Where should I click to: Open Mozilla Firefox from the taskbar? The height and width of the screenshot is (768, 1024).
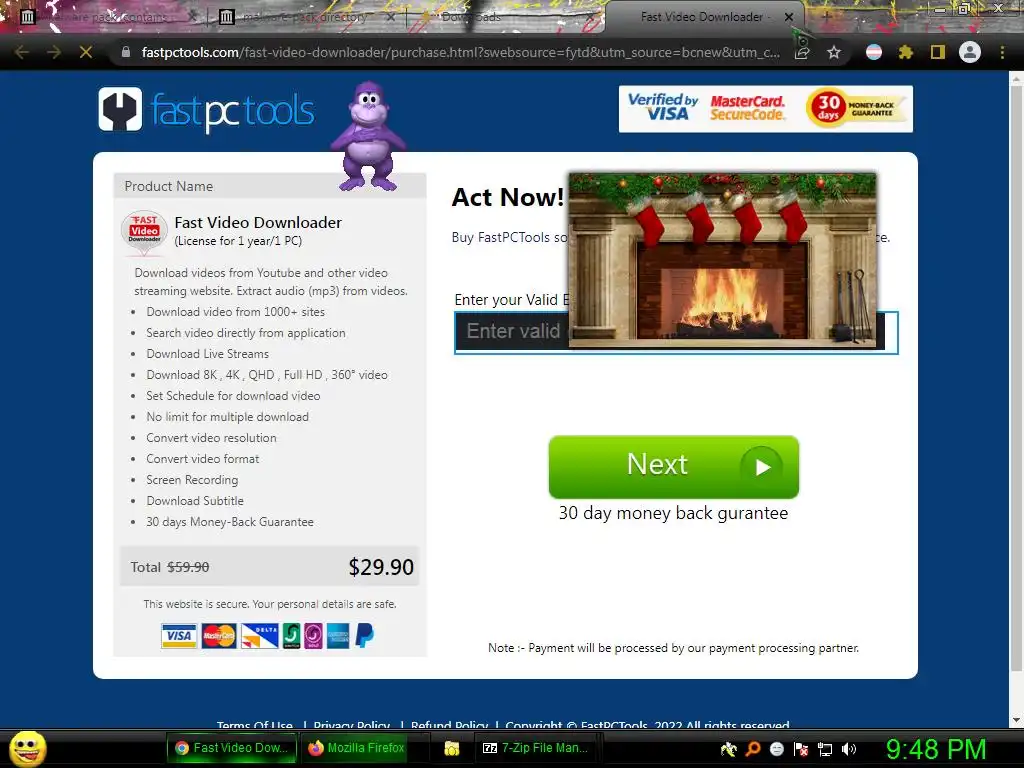coord(357,748)
